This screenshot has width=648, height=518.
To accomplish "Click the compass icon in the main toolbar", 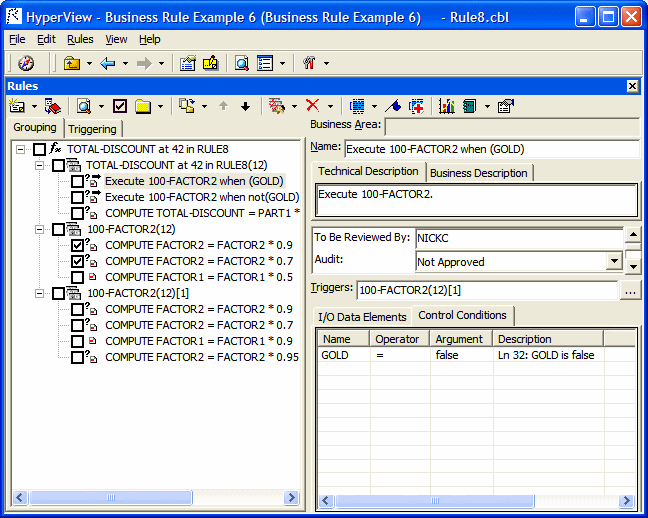I will [x=26, y=63].
